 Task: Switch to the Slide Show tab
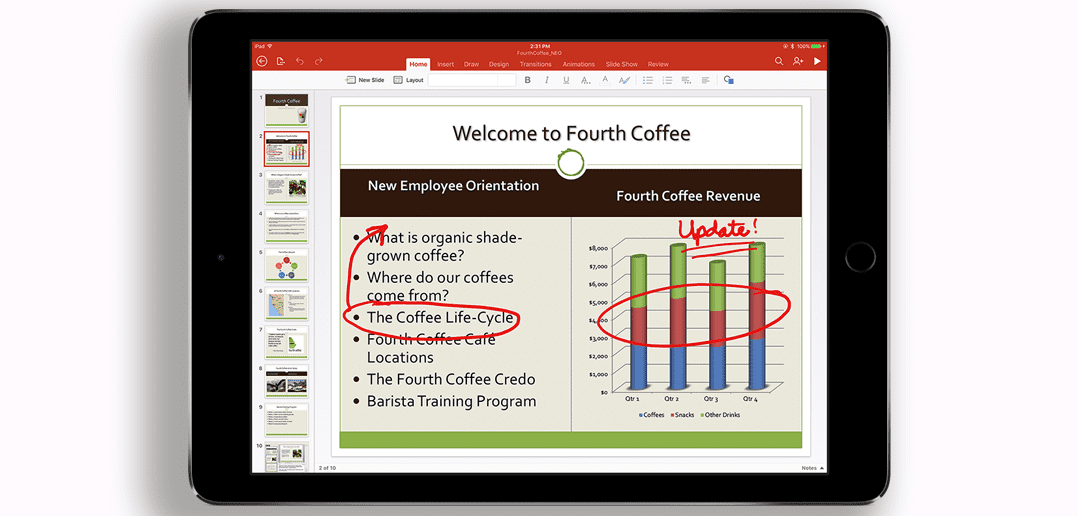pos(622,64)
